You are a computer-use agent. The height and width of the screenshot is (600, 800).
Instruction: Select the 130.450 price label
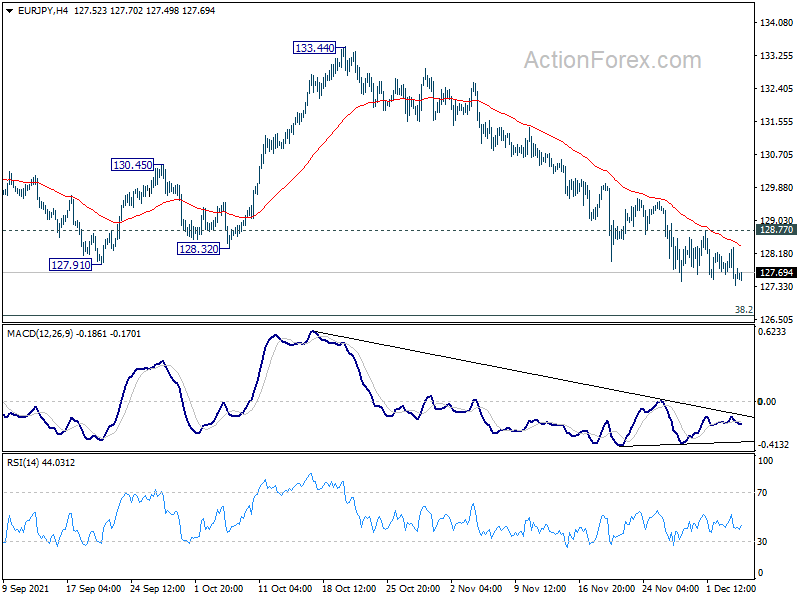[x=133, y=165]
